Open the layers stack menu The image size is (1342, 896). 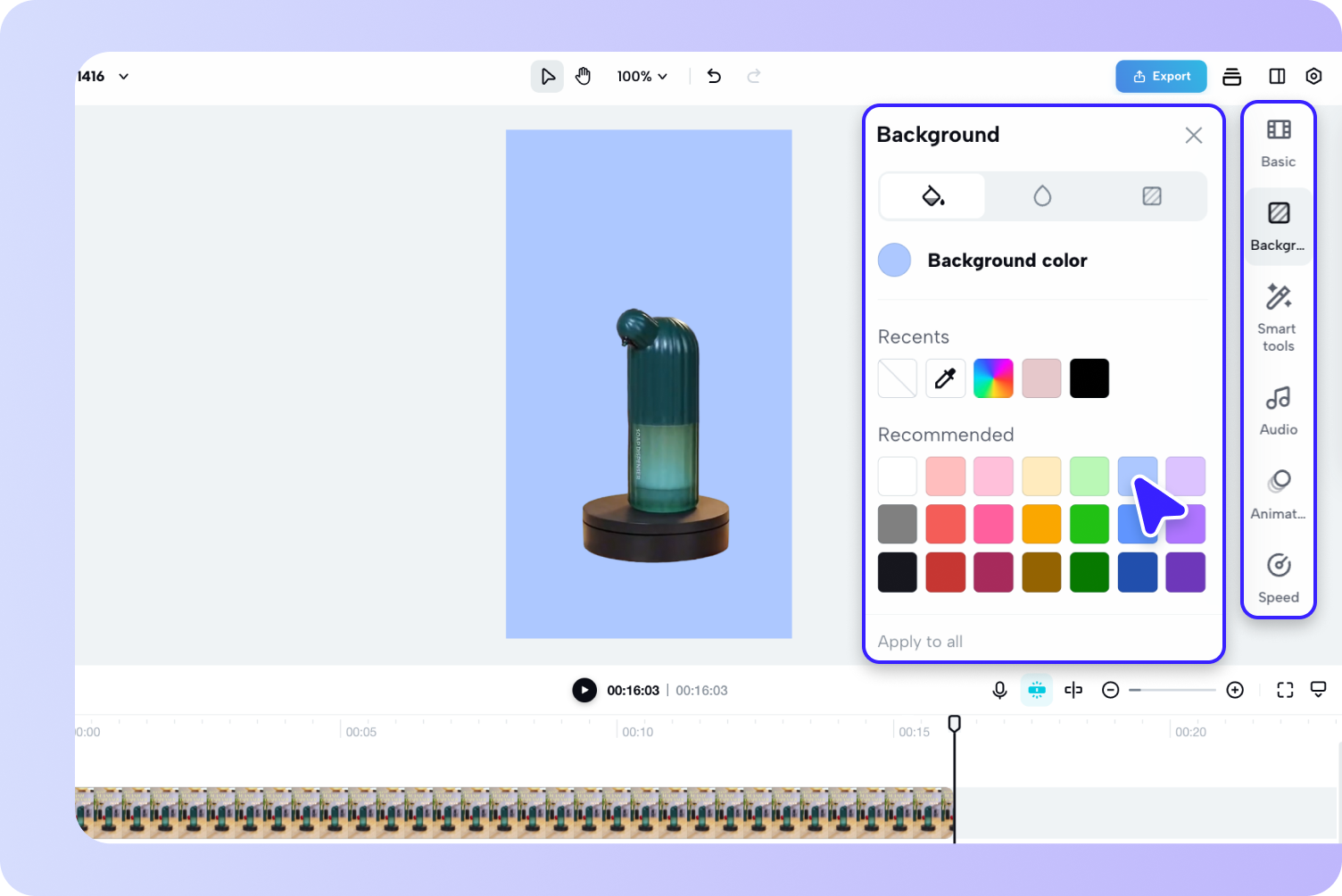tap(1231, 77)
